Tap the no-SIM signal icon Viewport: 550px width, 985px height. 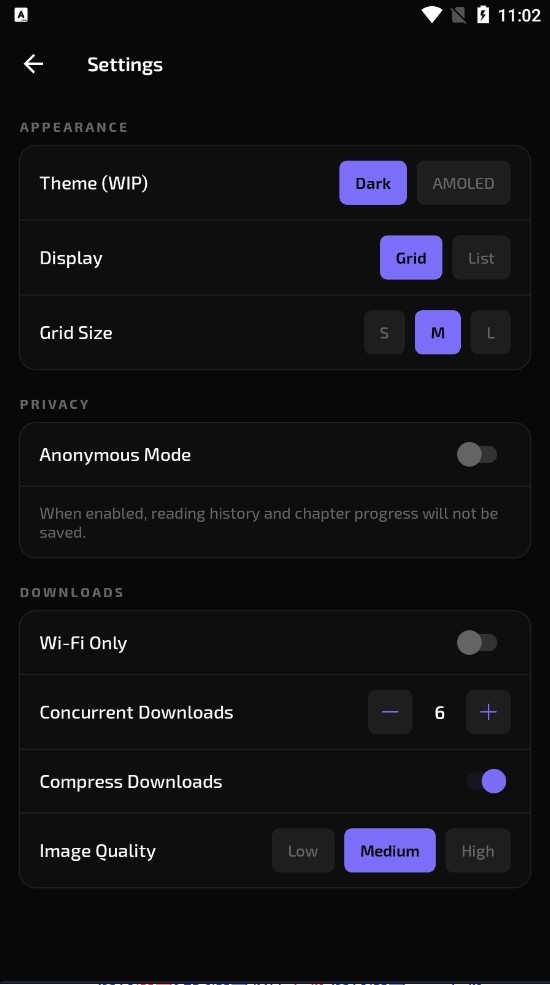point(458,14)
